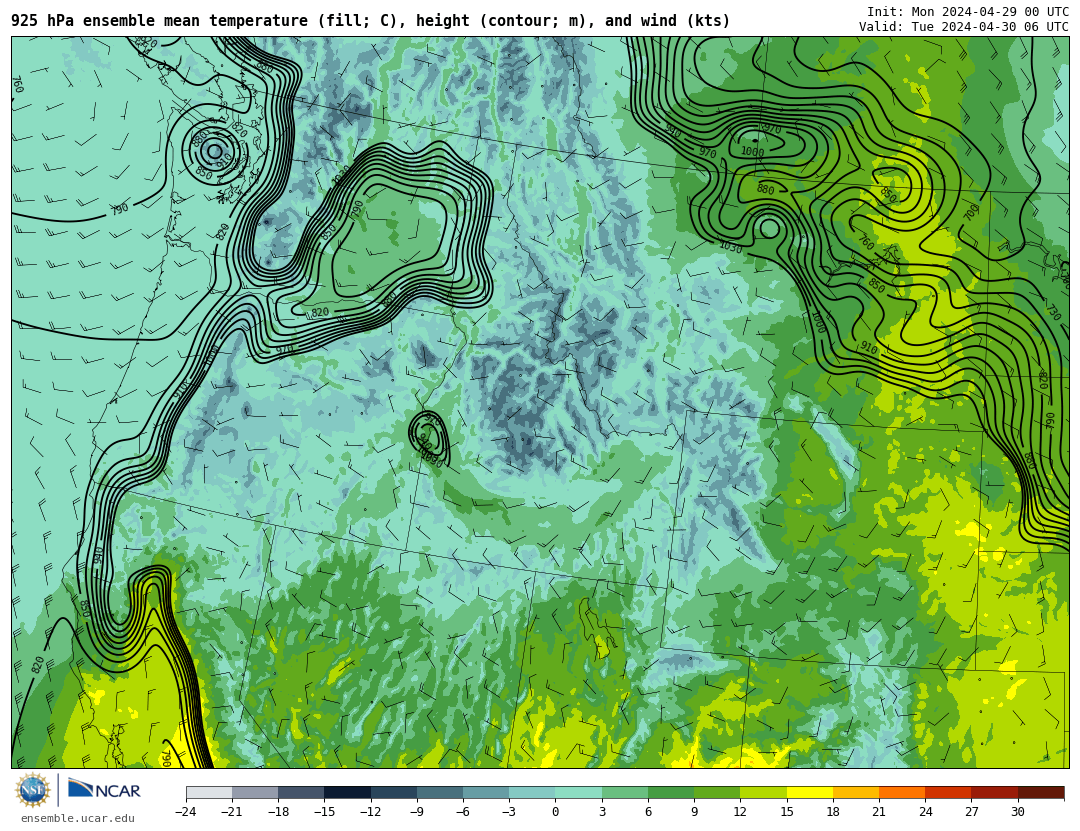The height and width of the screenshot is (831, 1080).
Task: Click the 12 colorbar tick label
Action: [740, 812]
